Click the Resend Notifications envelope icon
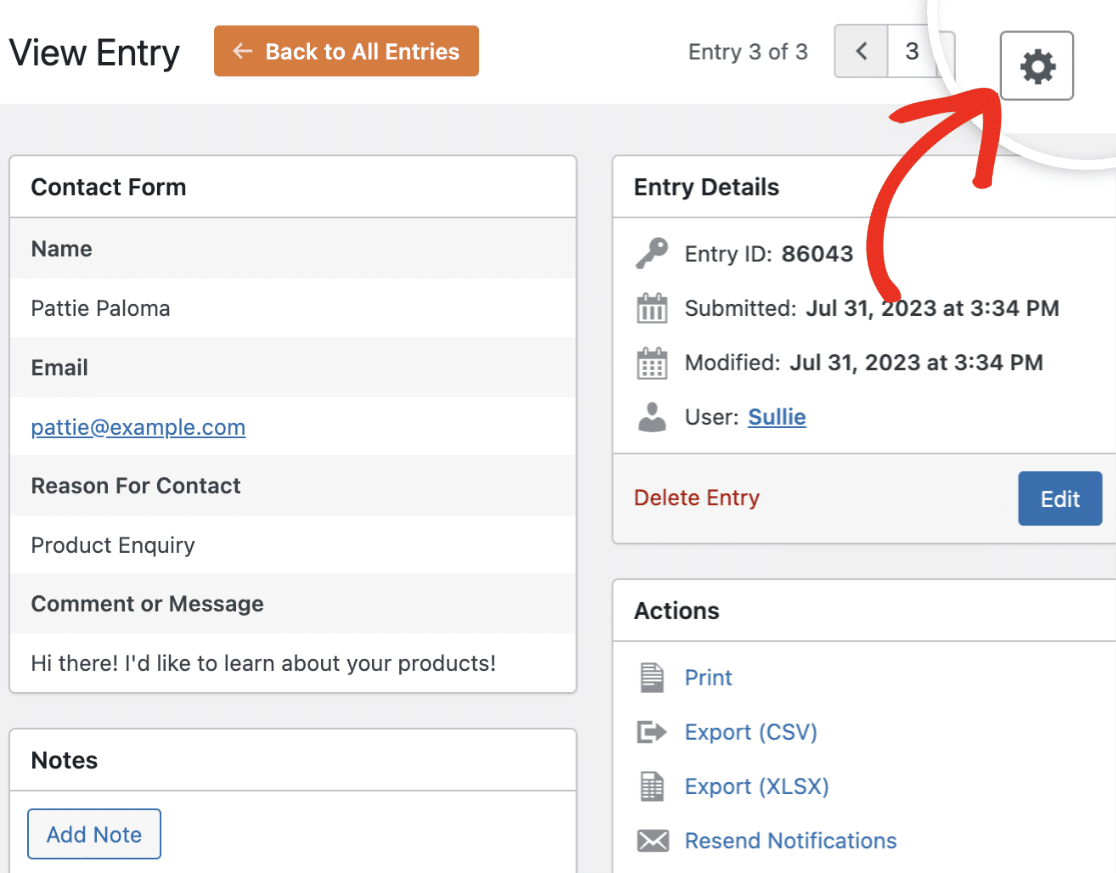Viewport: 1116px width, 873px height. click(x=653, y=840)
